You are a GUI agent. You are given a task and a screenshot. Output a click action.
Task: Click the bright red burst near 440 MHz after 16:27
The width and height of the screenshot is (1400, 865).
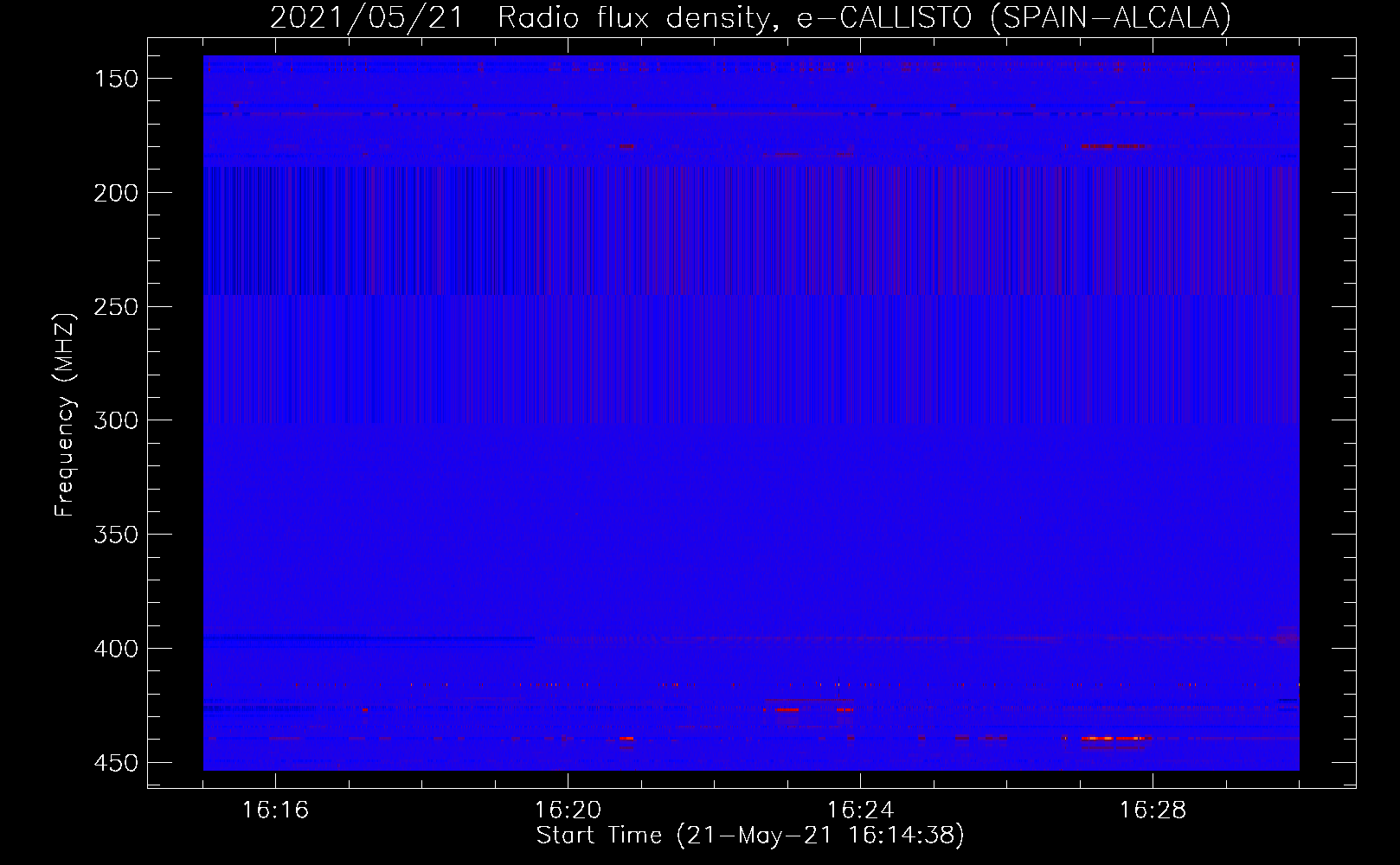(1114, 738)
